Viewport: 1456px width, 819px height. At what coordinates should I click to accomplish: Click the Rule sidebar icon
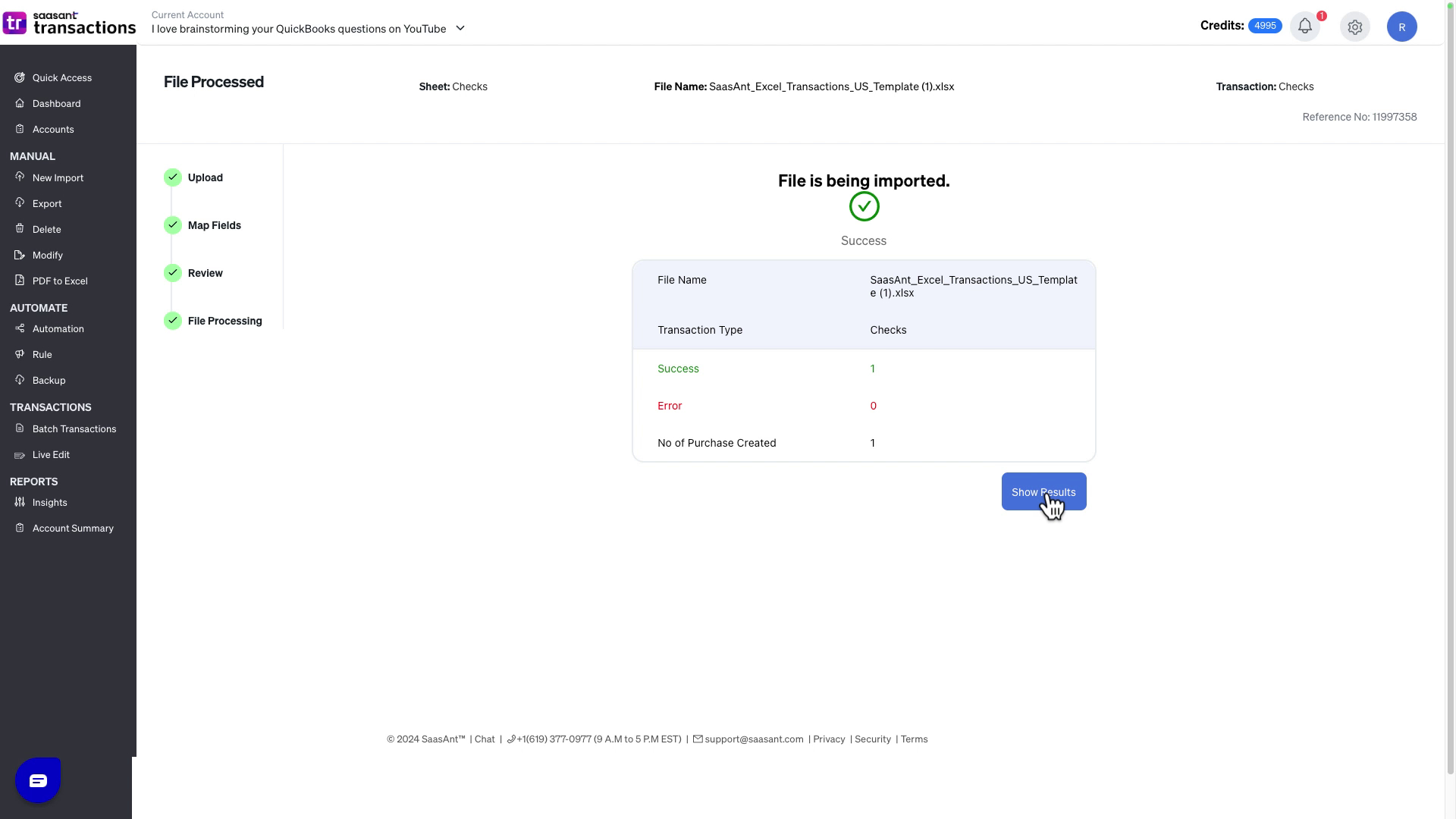tap(20, 354)
